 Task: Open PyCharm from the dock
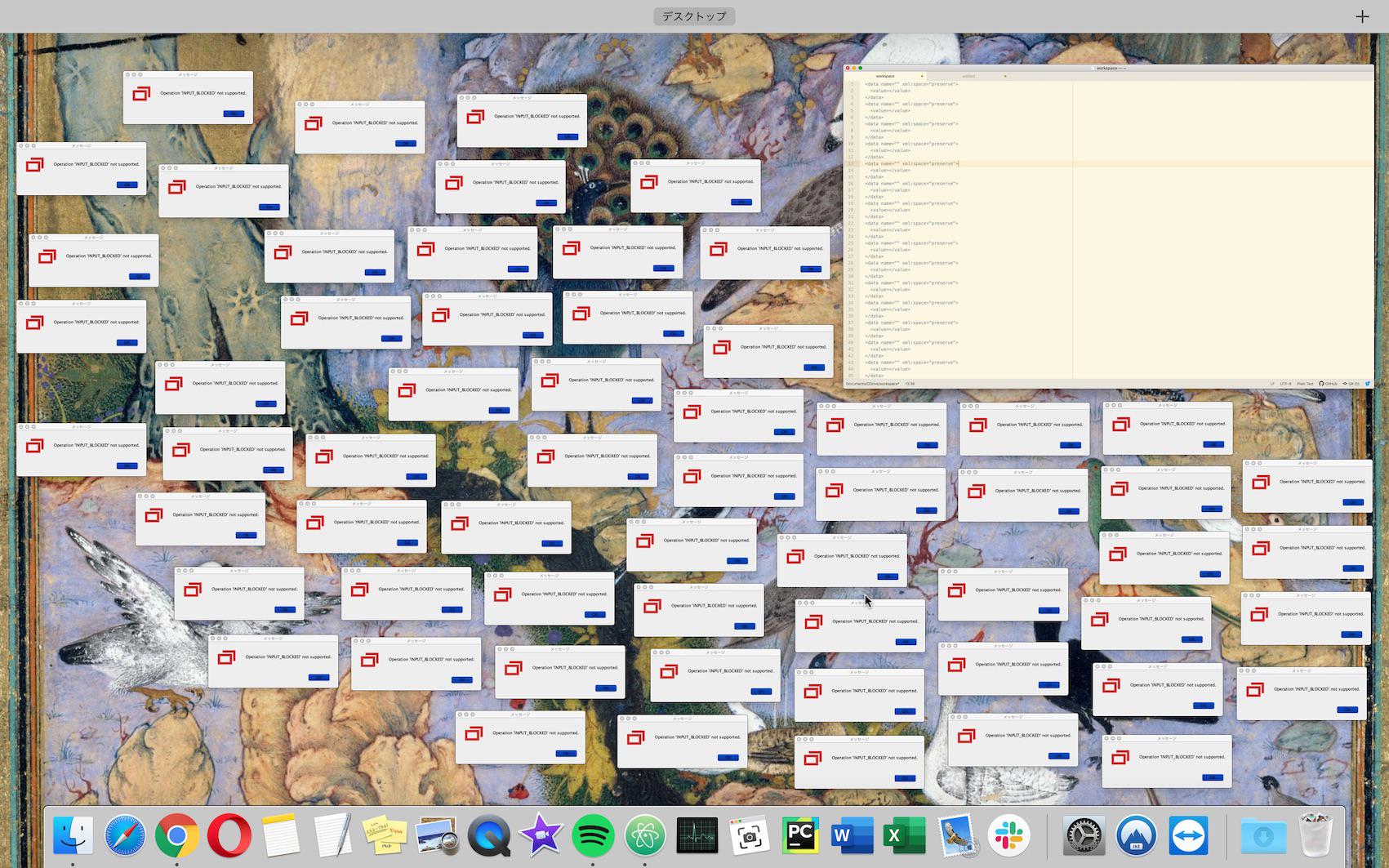pyautogui.click(x=800, y=835)
